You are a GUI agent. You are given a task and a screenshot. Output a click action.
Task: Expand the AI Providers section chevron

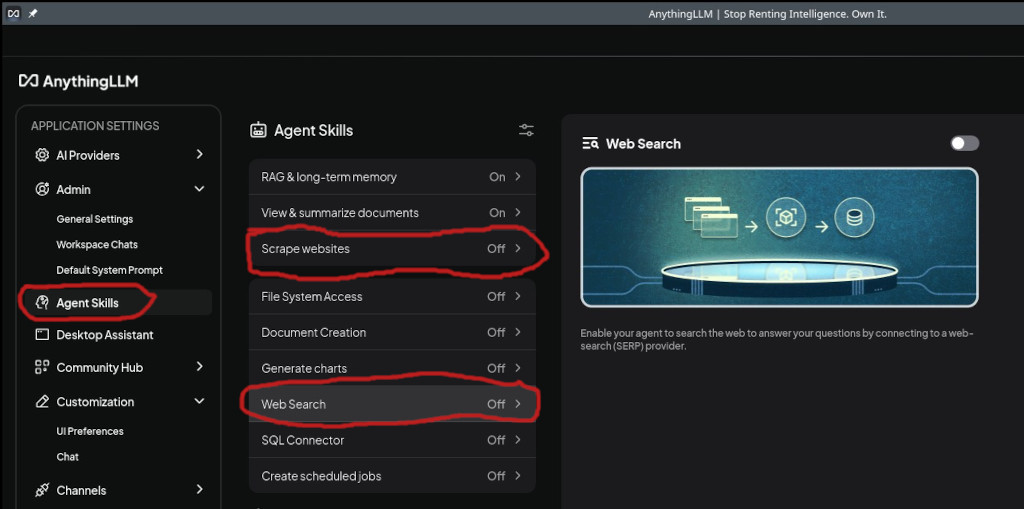pos(199,154)
